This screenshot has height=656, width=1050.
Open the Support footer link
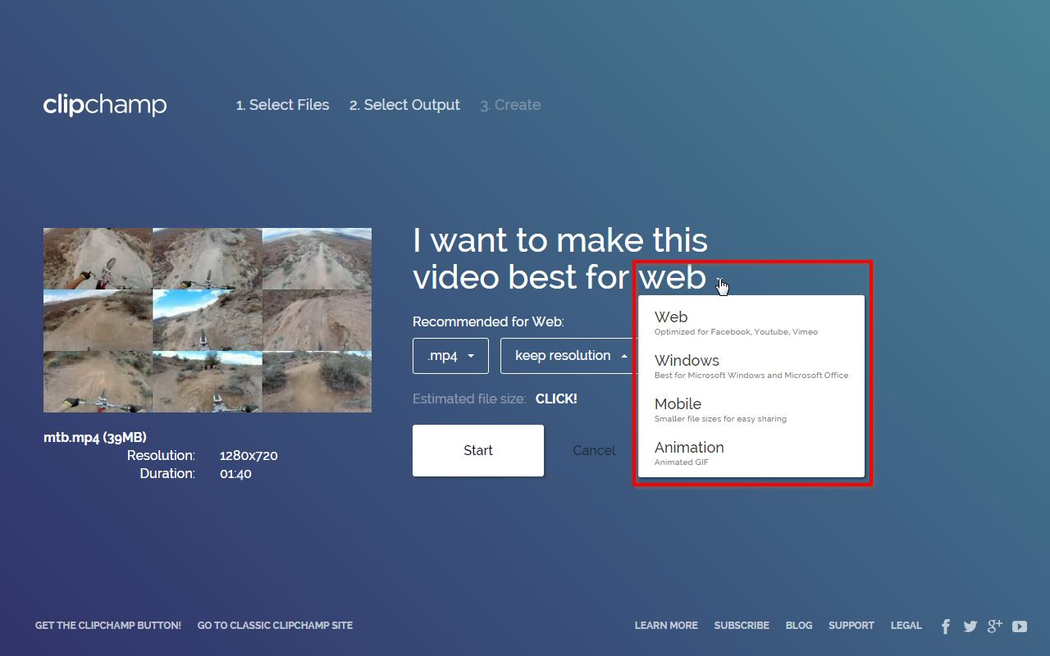click(851, 626)
